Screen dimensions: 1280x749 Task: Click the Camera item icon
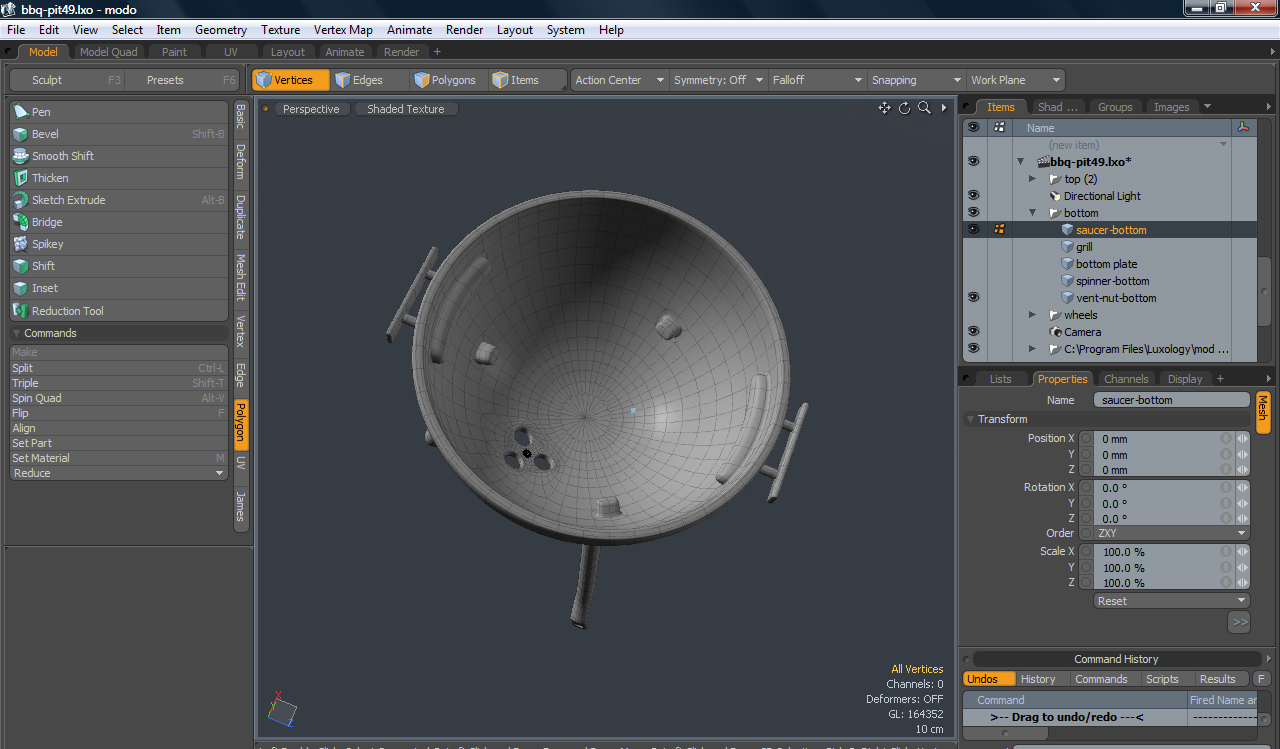coord(1055,332)
